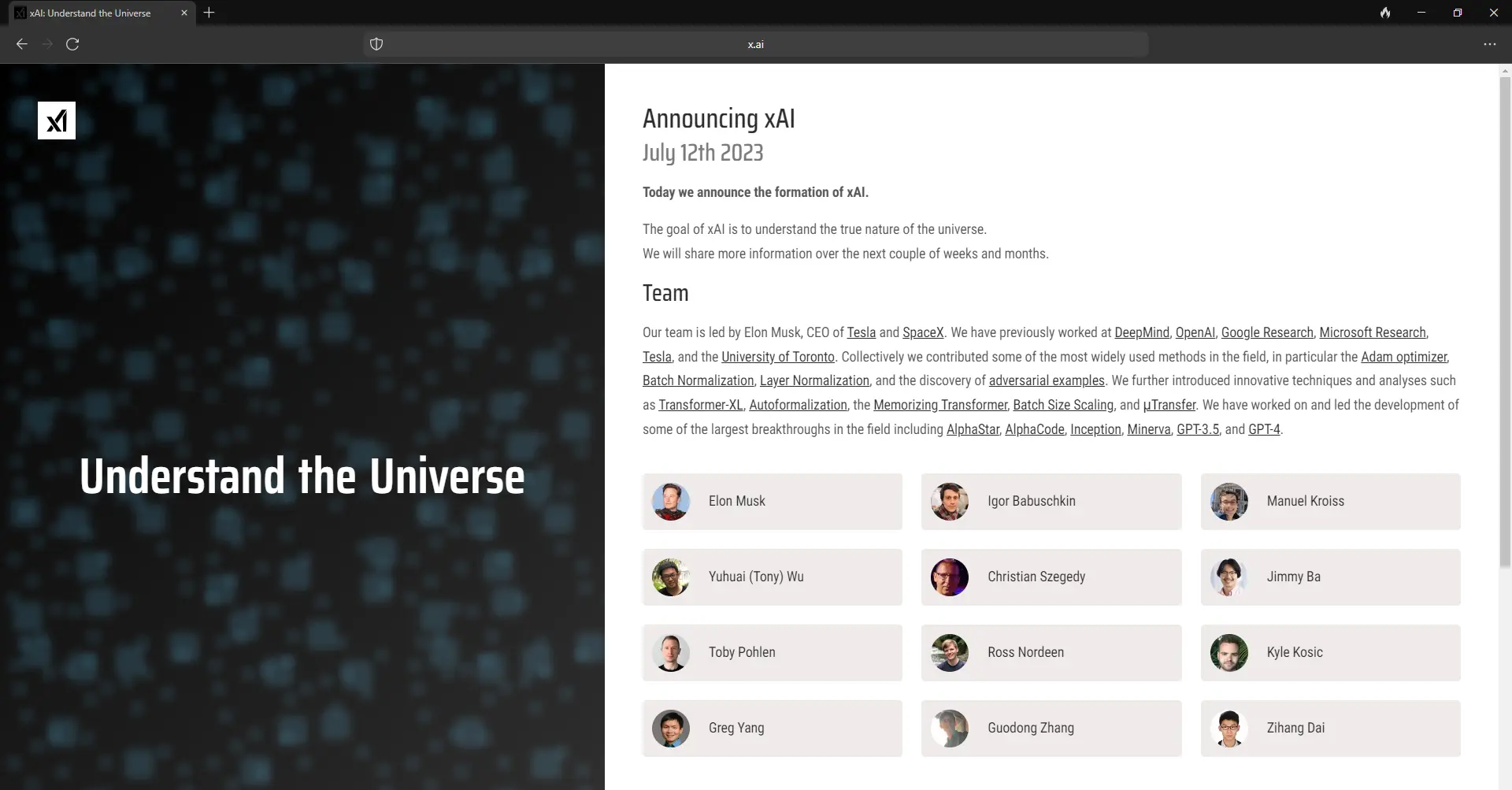The image size is (1512, 790).
Task: Open the Autoformalization link
Action: [x=798, y=405]
